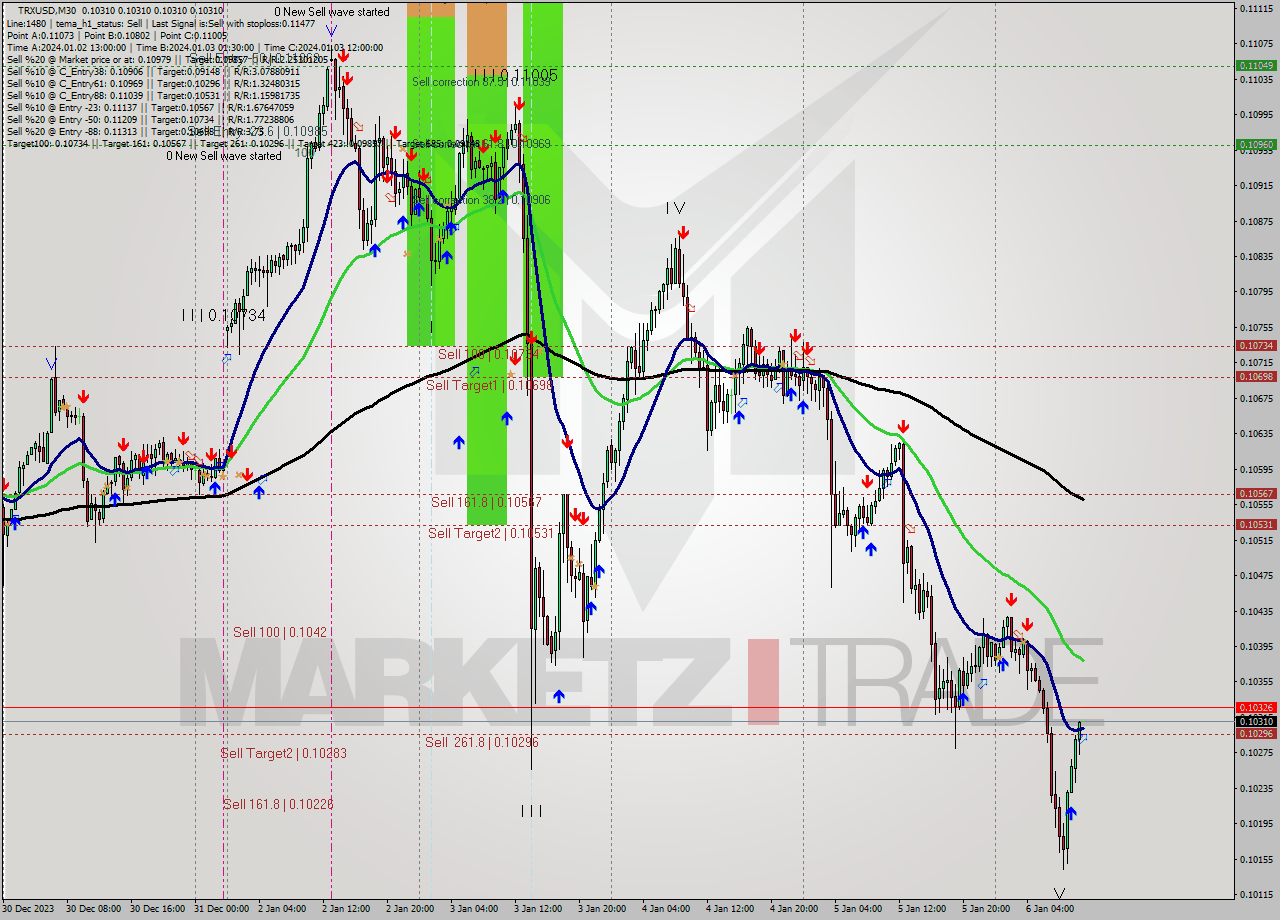Click the 'I I I 0.10734' wave label
This screenshot has width=1280, height=920.
(223, 315)
